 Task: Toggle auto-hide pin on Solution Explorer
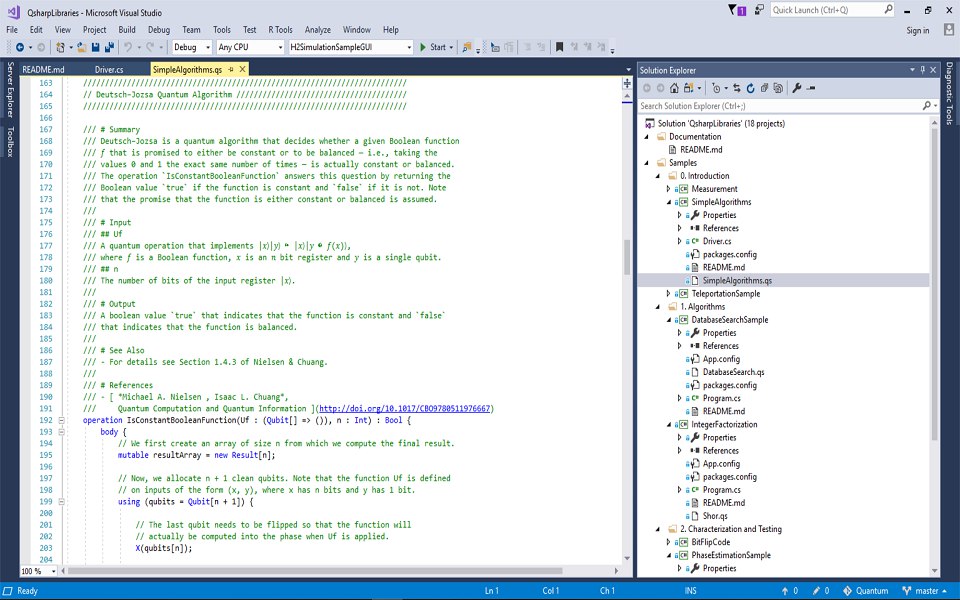tap(922, 70)
